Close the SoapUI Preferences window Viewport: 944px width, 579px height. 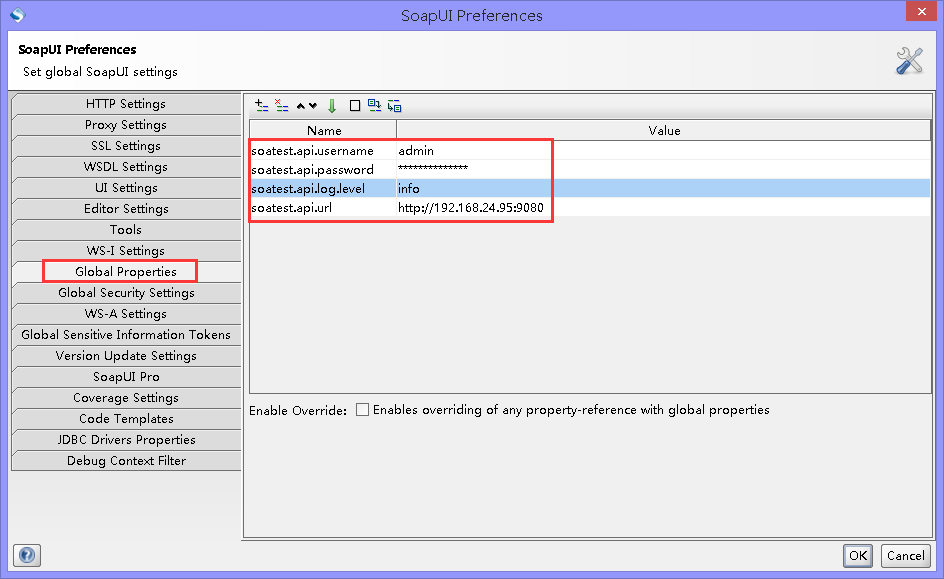(x=921, y=11)
